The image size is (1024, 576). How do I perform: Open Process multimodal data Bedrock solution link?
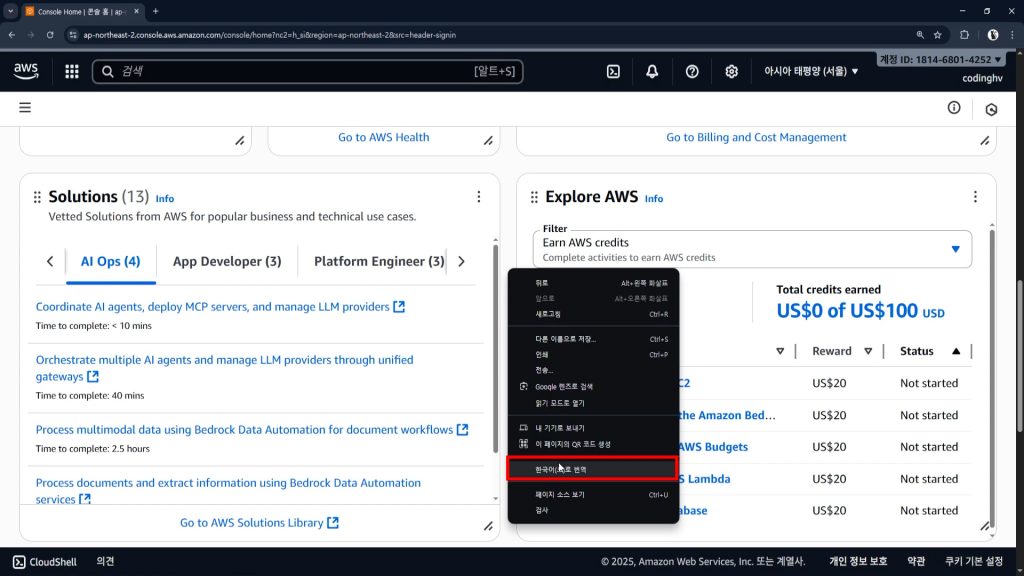click(251, 429)
